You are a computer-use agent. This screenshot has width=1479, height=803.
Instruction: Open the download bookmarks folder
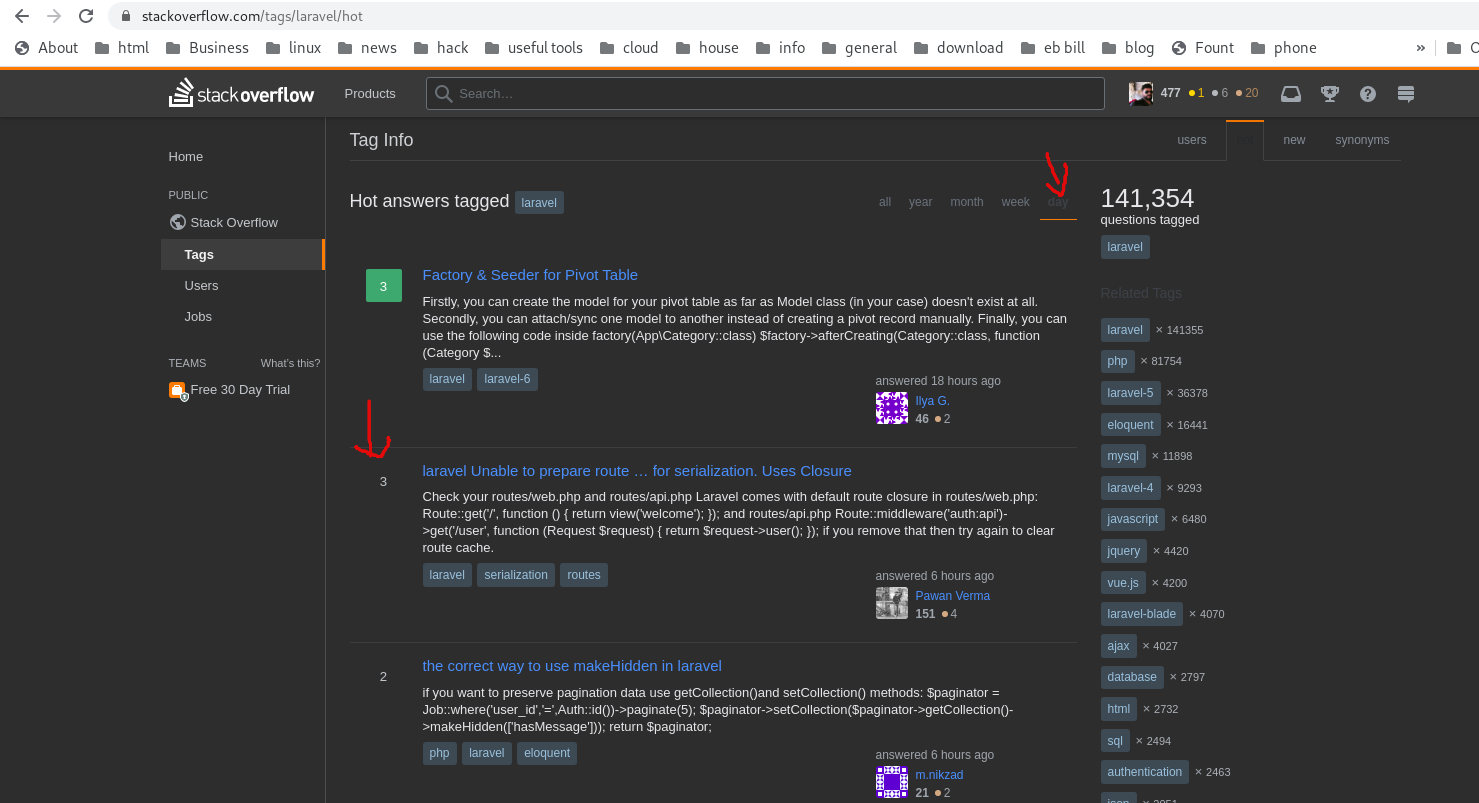(958, 48)
